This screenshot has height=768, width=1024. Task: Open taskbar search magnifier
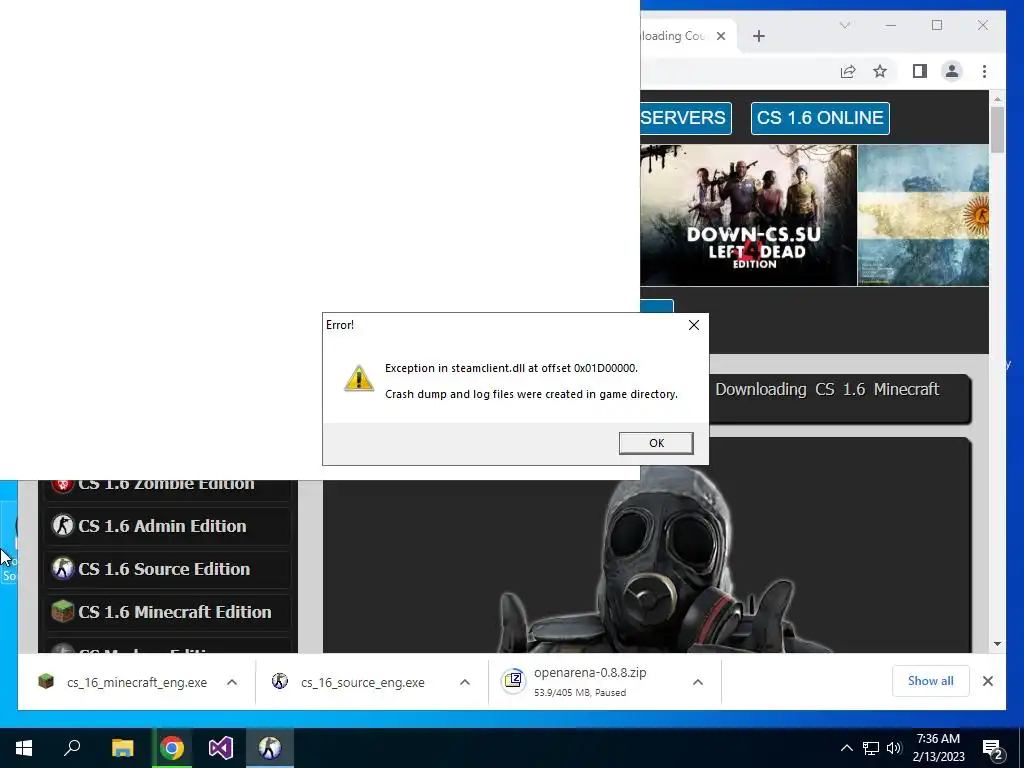tap(72, 748)
